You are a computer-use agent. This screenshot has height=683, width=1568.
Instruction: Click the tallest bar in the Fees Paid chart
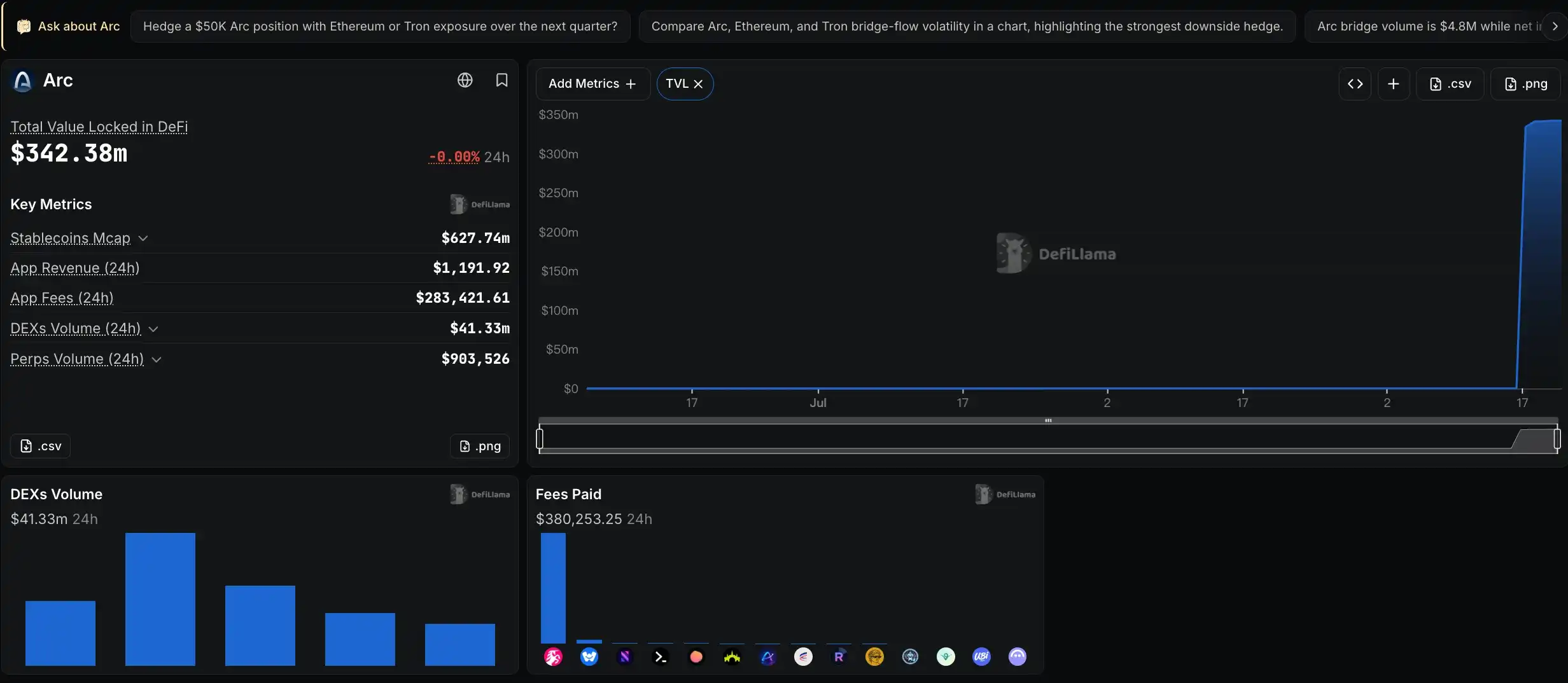tap(553, 588)
